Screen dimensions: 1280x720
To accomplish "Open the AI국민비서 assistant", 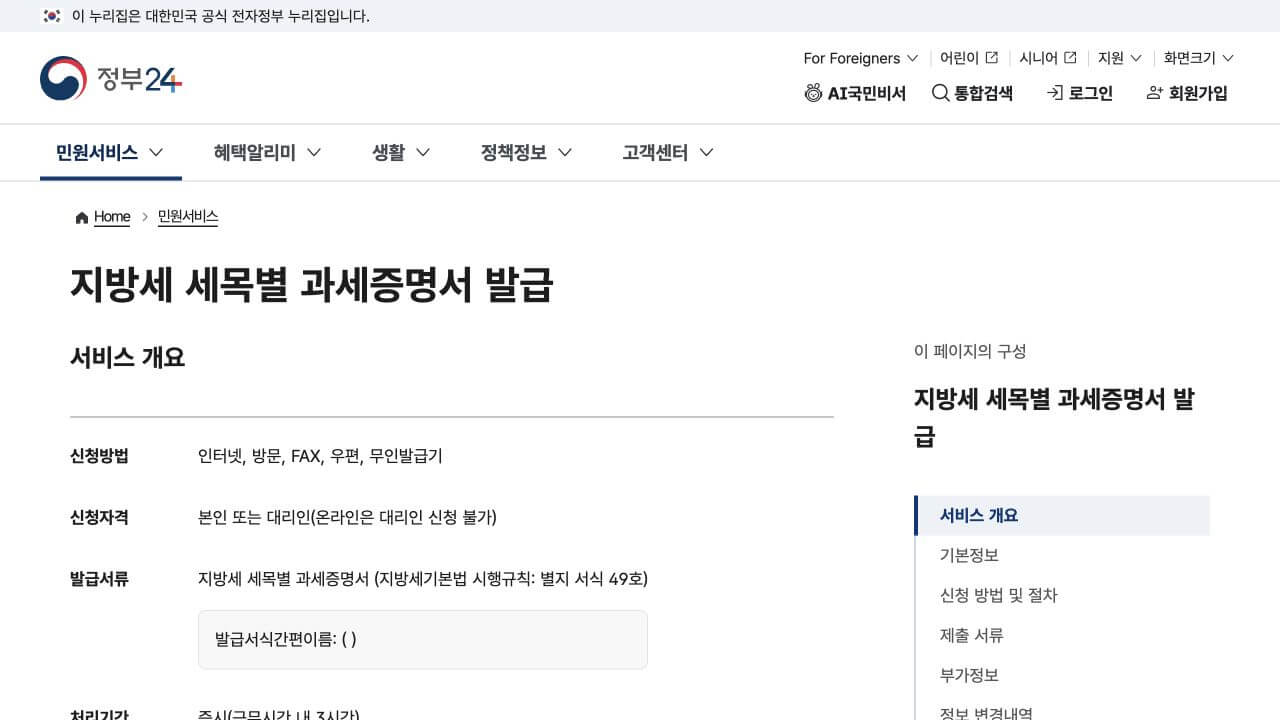I will [x=855, y=93].
